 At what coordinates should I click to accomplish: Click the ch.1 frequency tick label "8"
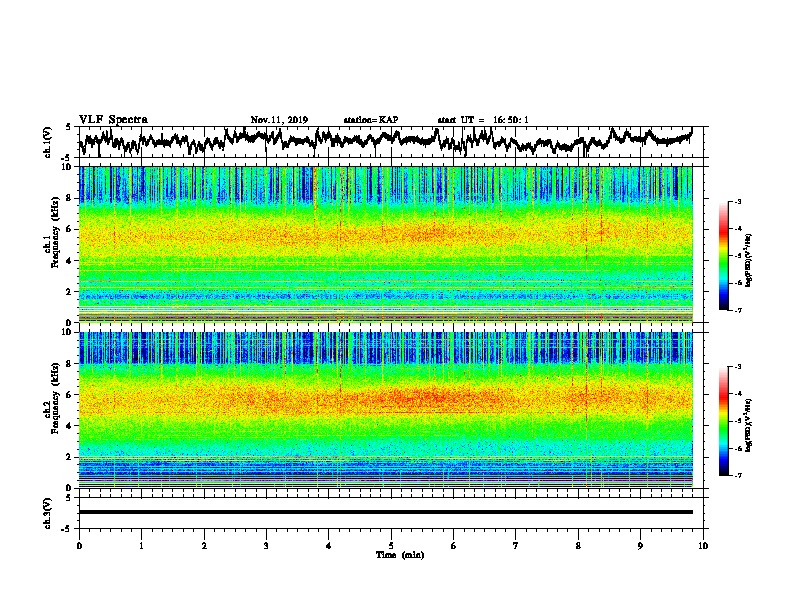coord(69,198)
